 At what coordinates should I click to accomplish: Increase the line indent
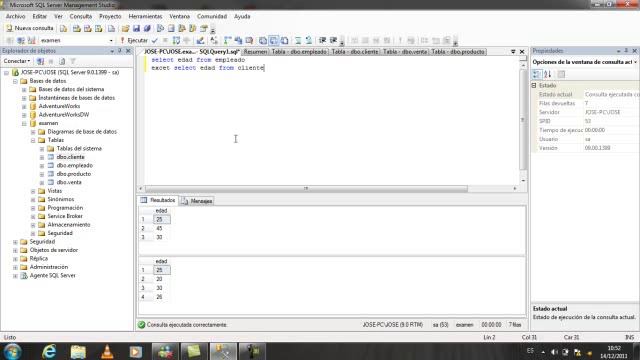coord(333,40)
